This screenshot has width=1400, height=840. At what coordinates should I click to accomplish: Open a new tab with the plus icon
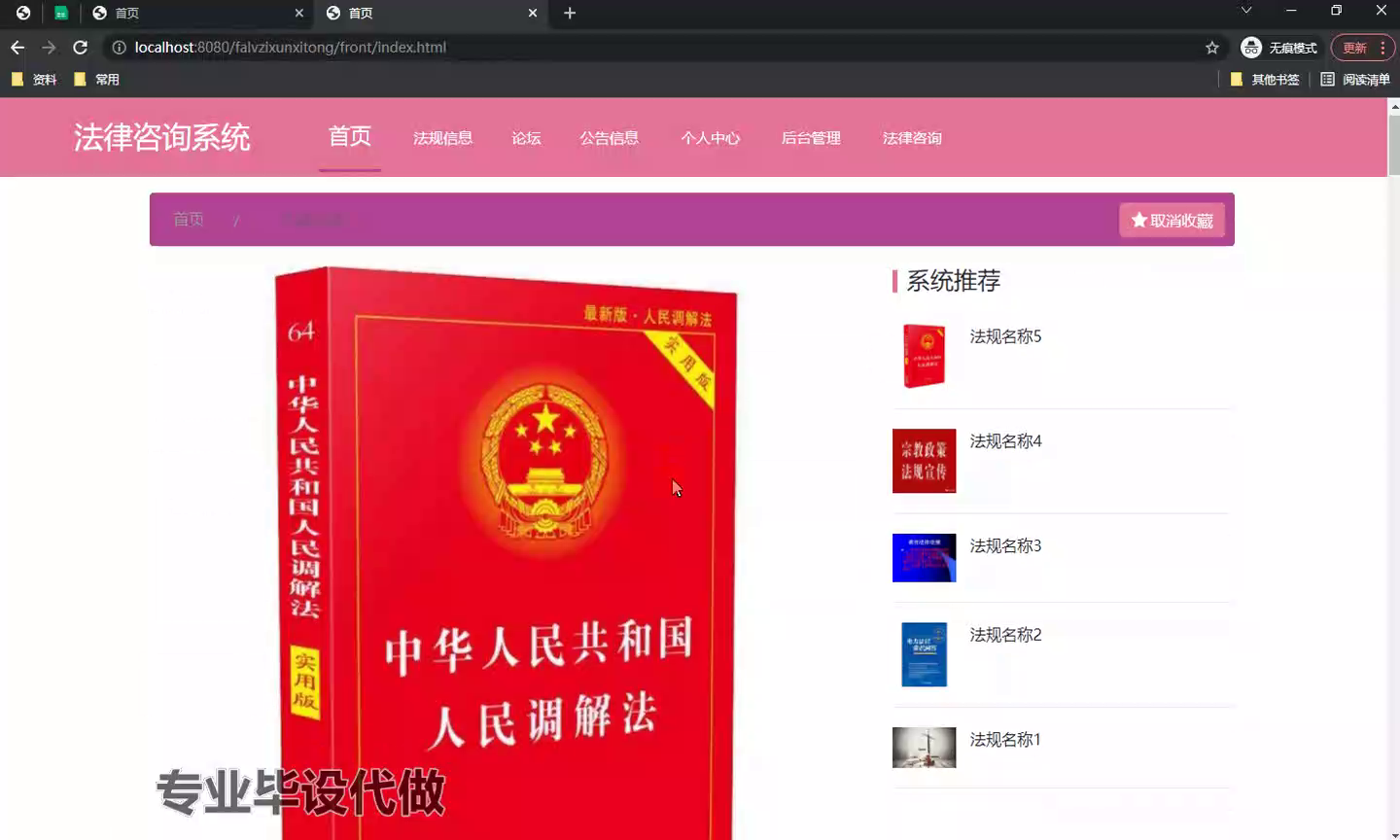coord(570,13)
